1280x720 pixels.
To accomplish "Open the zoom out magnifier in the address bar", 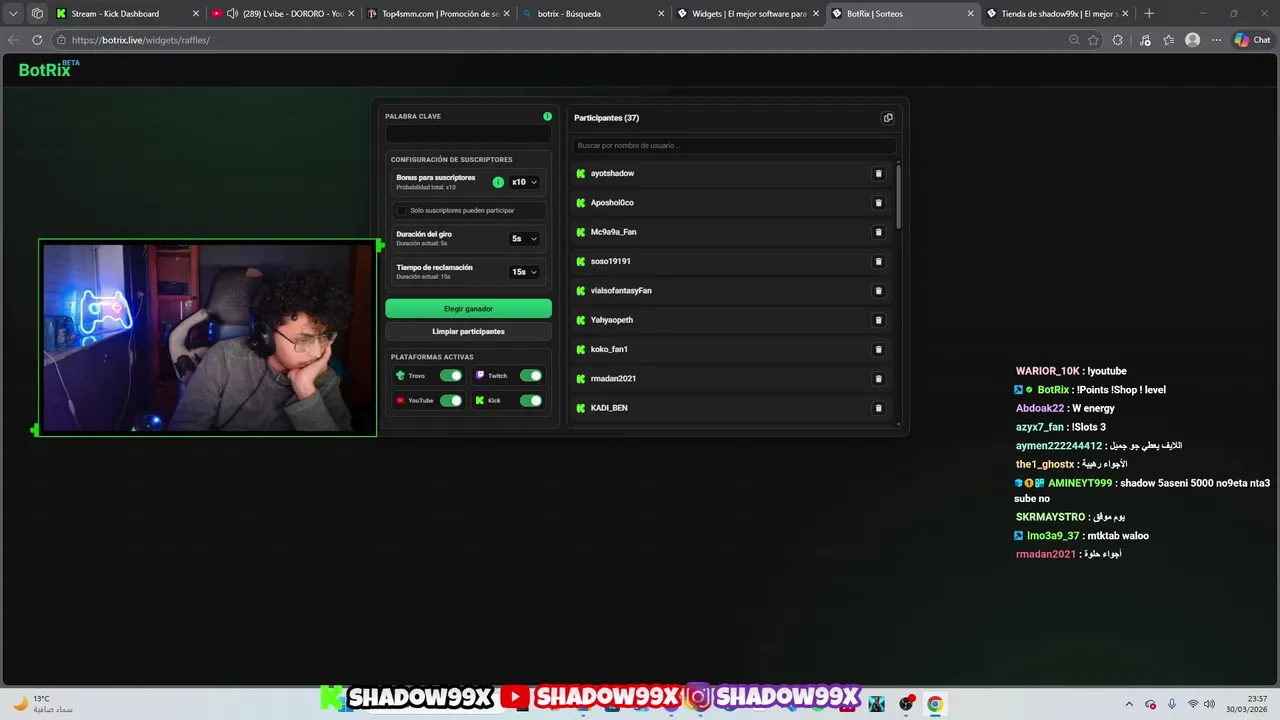I will point(1074,40).
